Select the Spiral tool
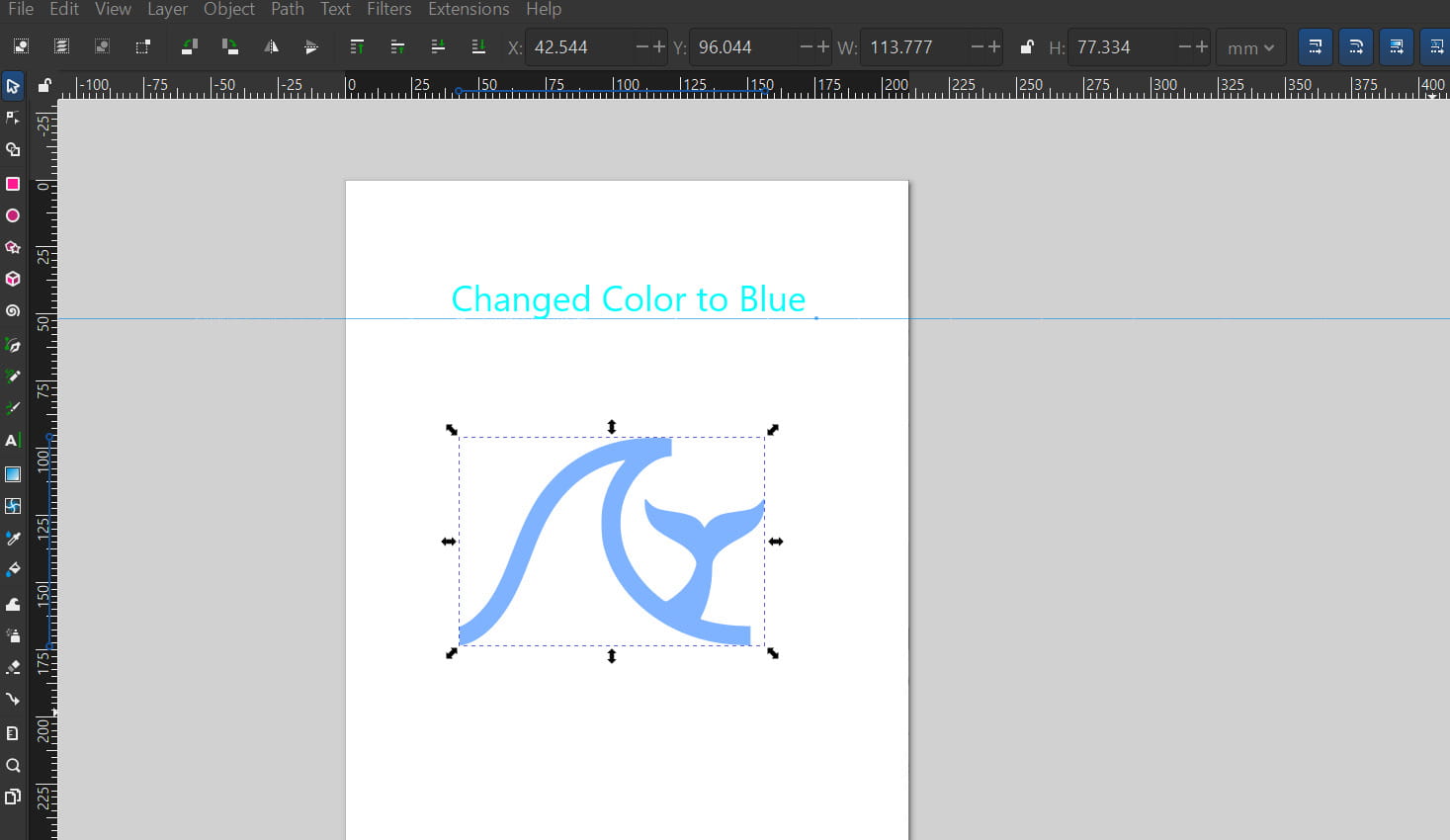Viewport: 1450px width, 840px height. tap(13, 310)
